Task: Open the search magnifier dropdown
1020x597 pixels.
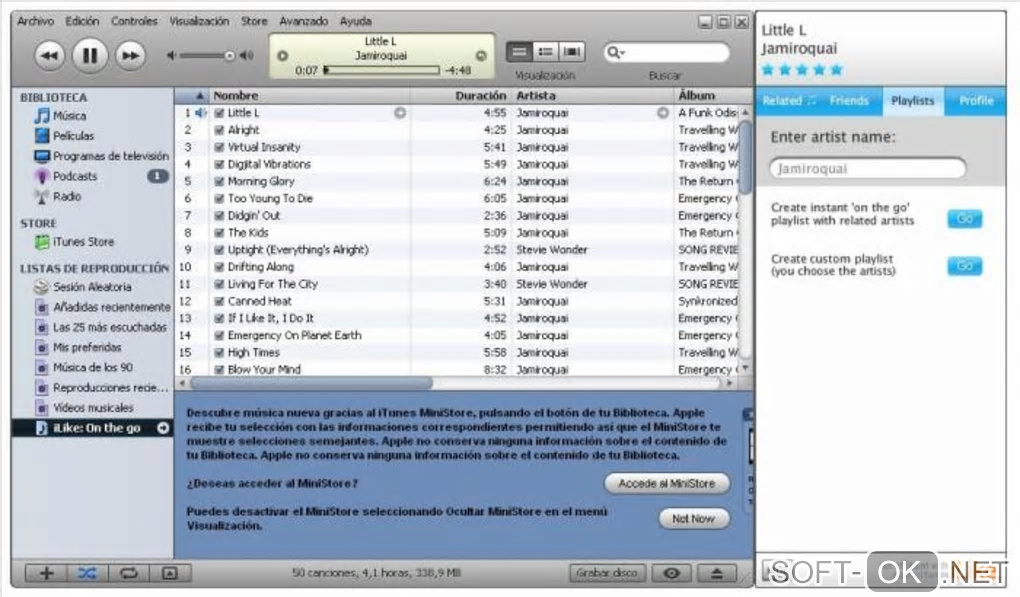Action: [x=615, y=53]
